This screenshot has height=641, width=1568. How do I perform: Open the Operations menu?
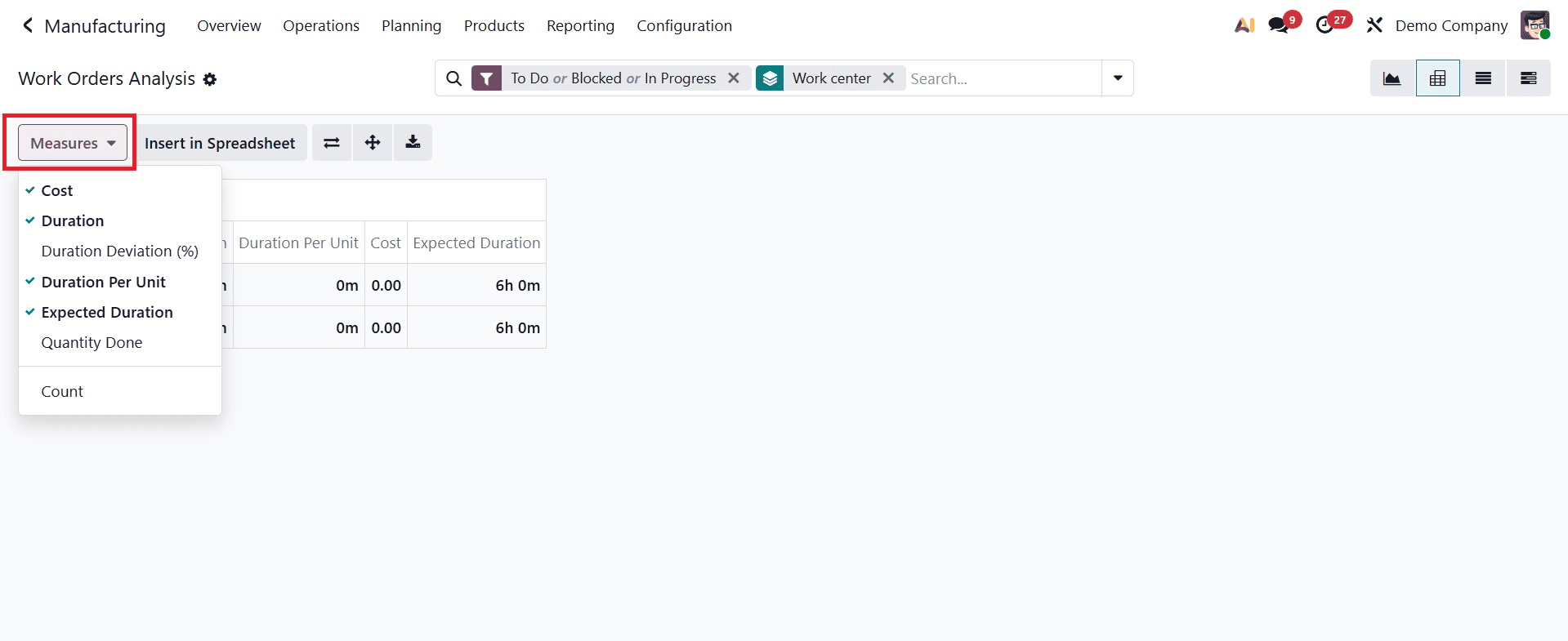pos(321,25)
